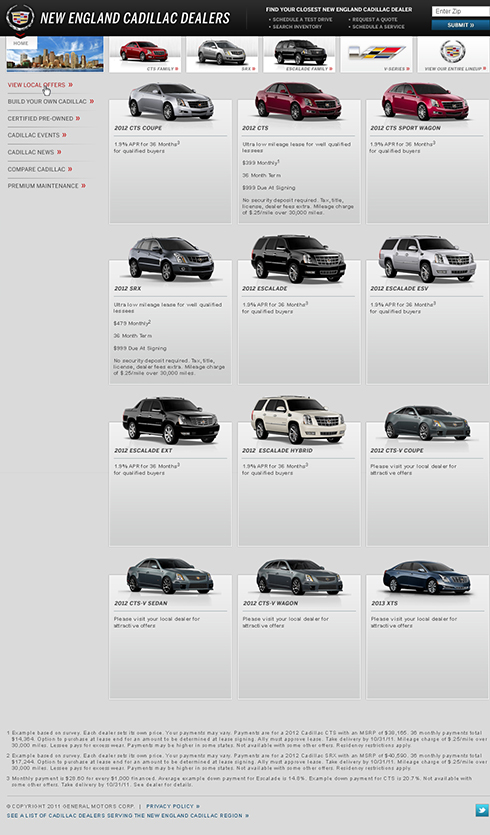Open the Request a Quote link
This screenshot has height=835, width=490.
click(373, 19)
